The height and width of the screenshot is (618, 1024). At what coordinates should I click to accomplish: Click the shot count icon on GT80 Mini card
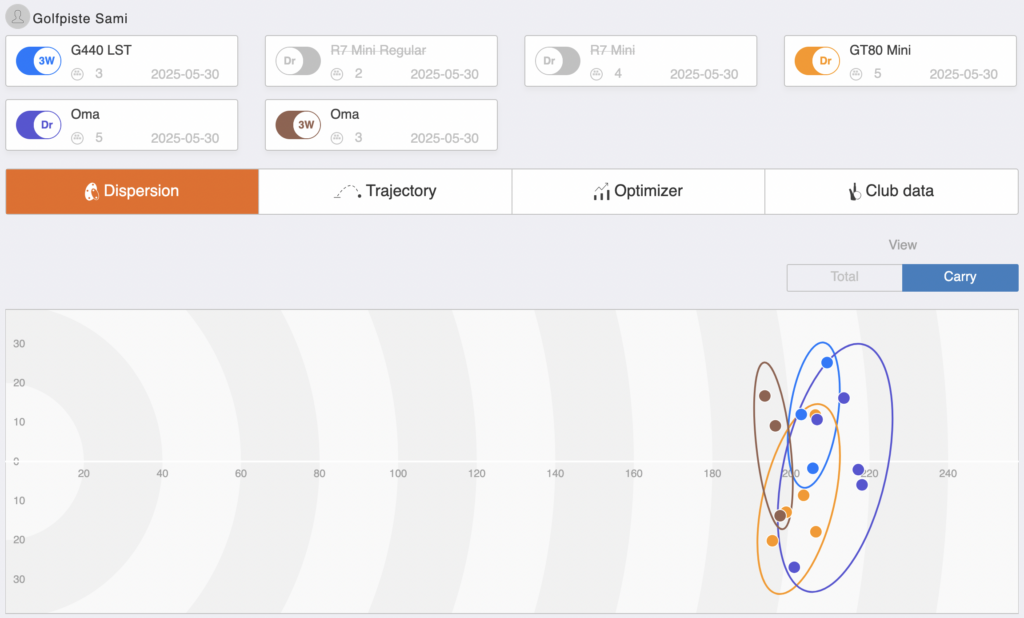click(856, 74)
